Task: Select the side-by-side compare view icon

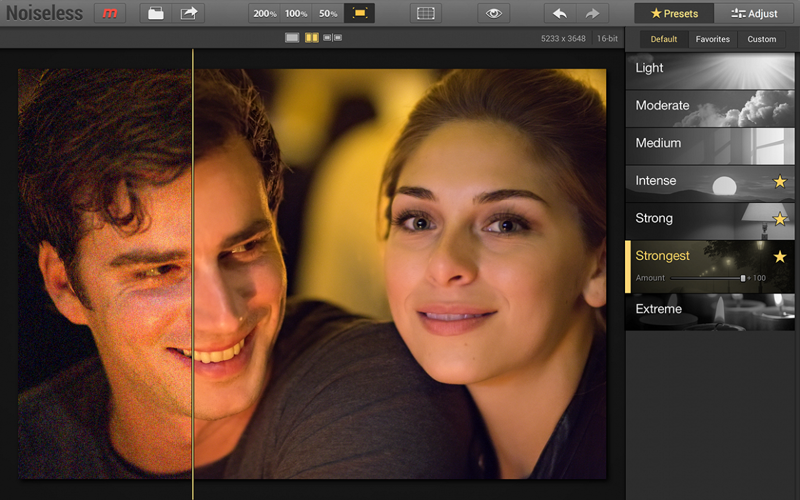Action: (x=332, y=38)
